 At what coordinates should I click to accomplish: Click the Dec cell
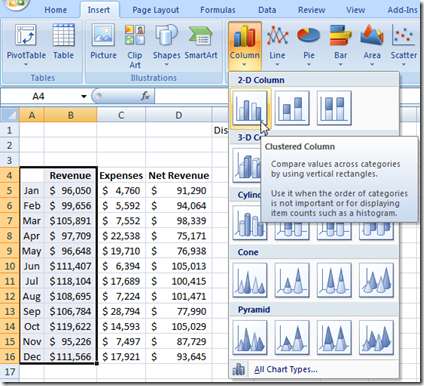[32, 357]
